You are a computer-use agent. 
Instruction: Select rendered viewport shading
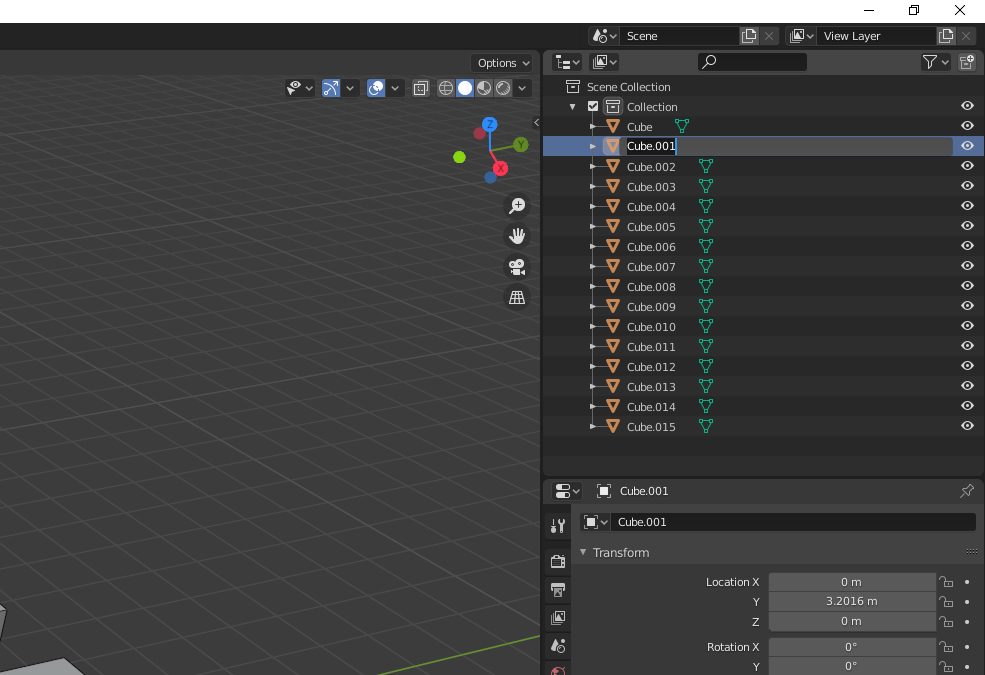(x=503, y=88)
